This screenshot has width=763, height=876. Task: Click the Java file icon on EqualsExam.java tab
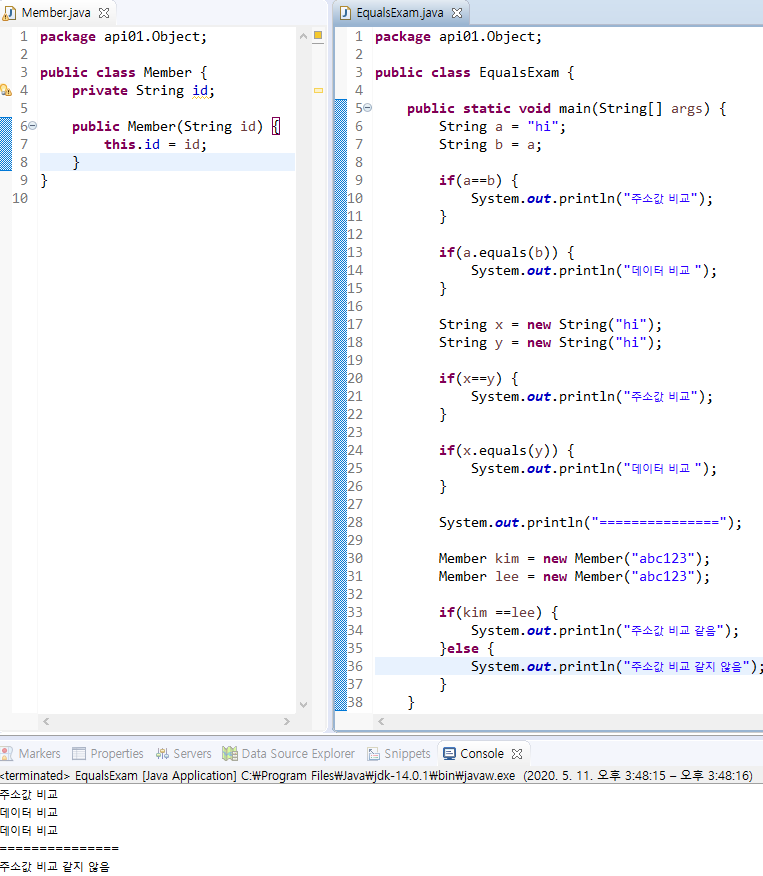pos(345,13)
